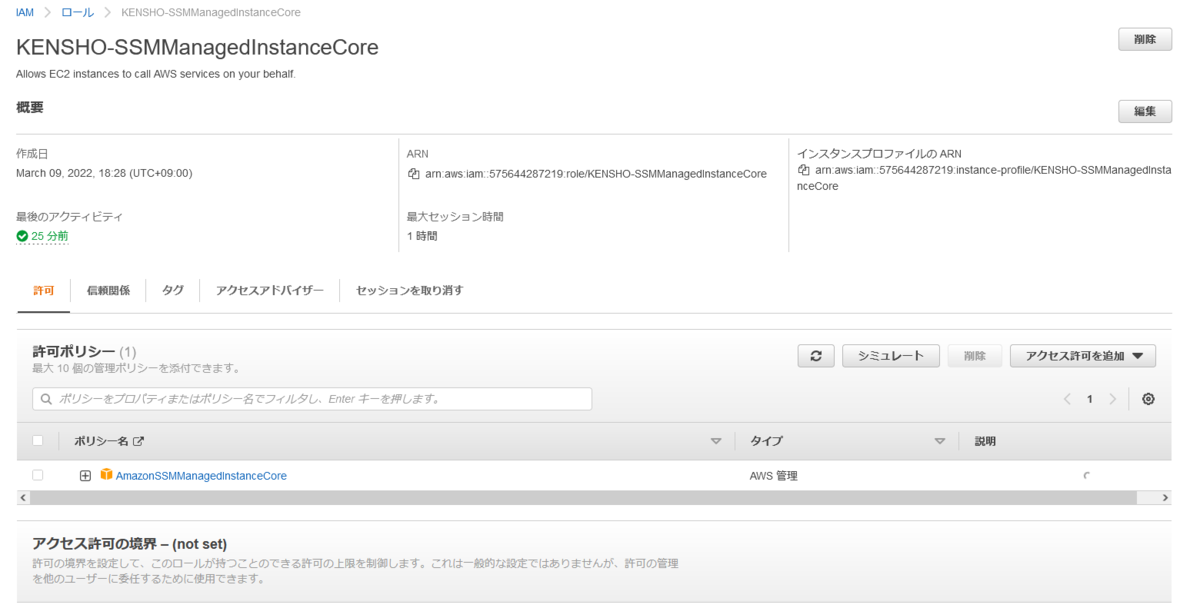Toggle the select-all policies checkbox
Image resolution: width=1200 pixels, height=608 pixels.
coord(38,440)
